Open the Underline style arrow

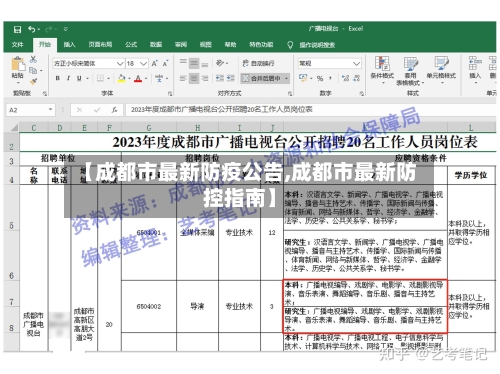pyautogui.click(x=88, y=79)
